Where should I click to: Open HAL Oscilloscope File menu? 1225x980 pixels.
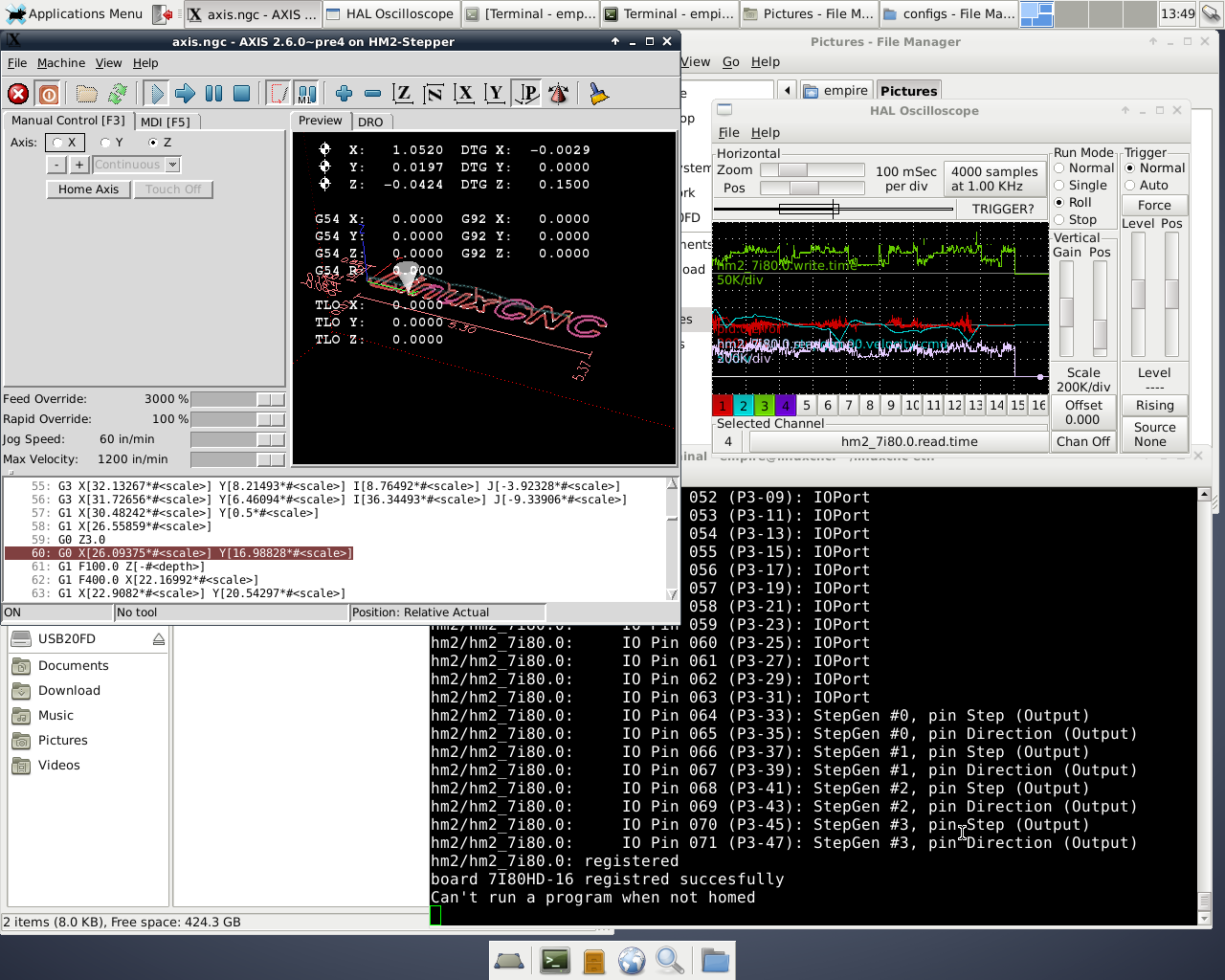pos(728,133)
